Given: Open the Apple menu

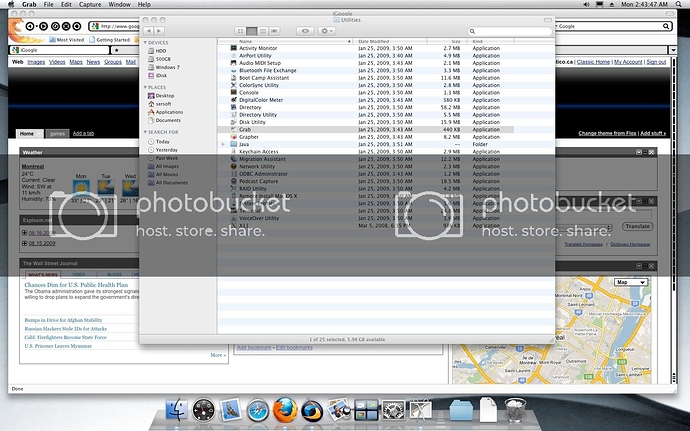Looking at the screenshot, I should 11,4.
